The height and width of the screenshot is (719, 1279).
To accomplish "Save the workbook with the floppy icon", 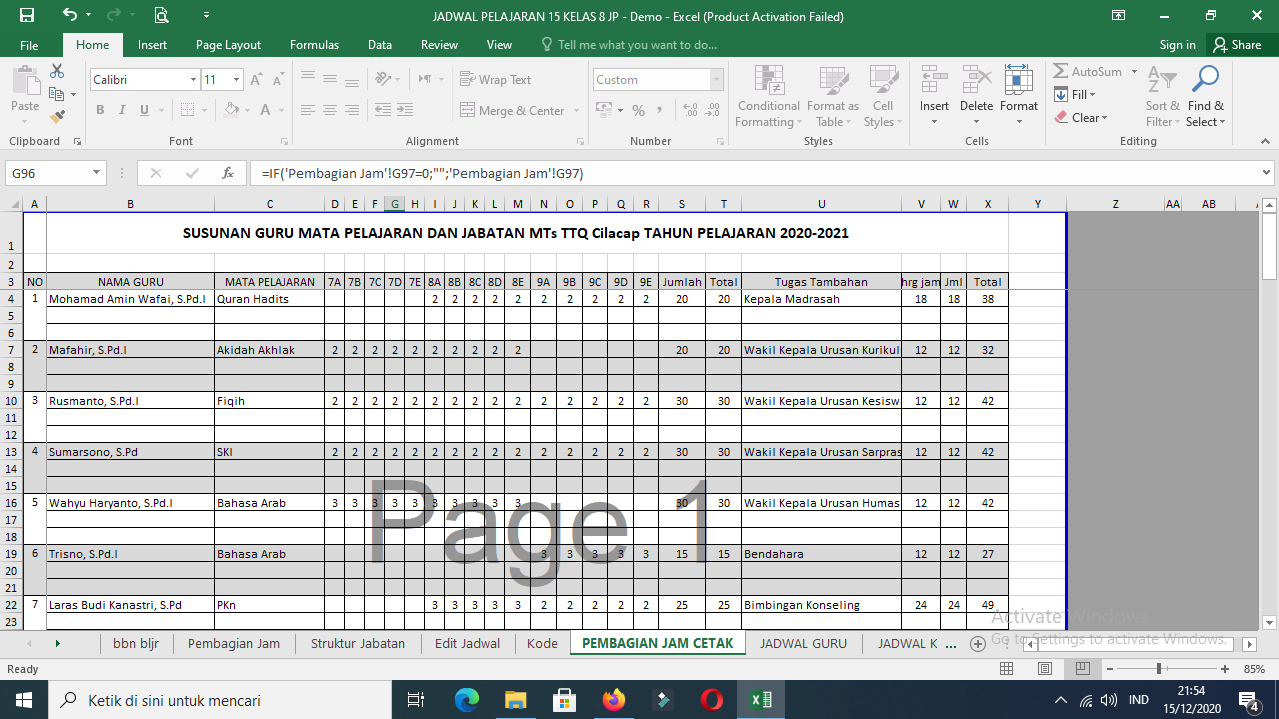I will 27,15.
